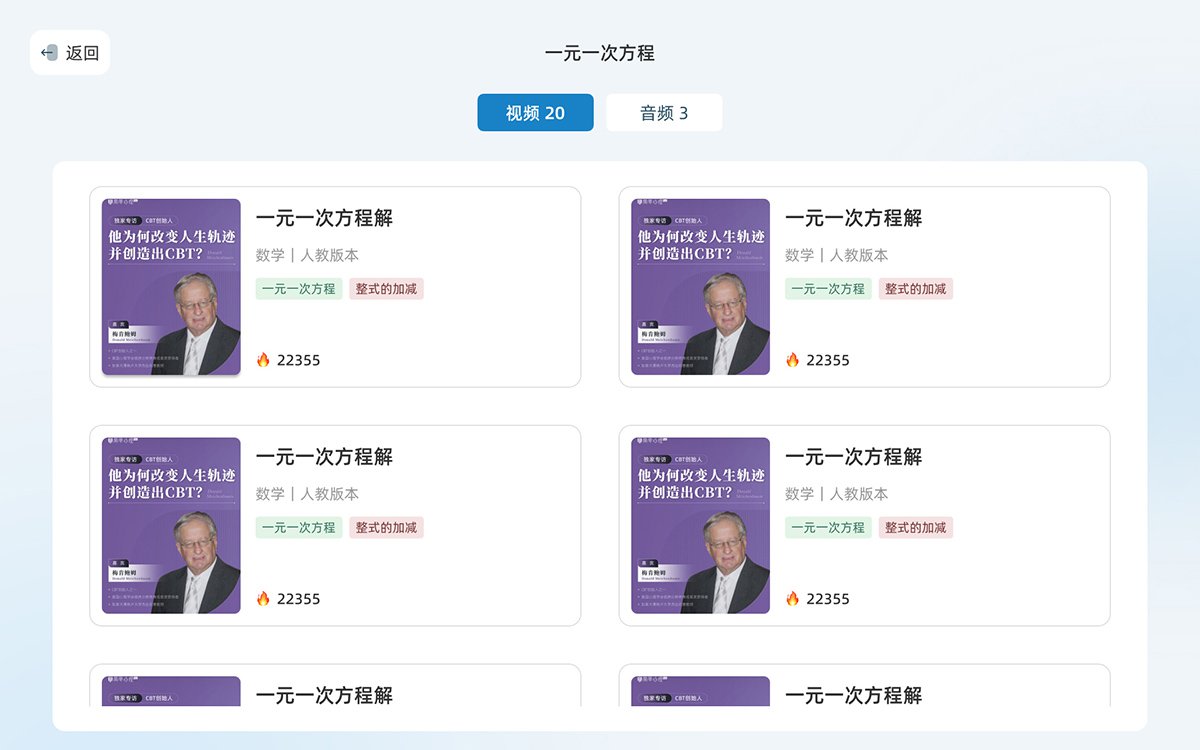
Task: Open the cover thumbnail of the second-row left card
Action: coord(171,525)
